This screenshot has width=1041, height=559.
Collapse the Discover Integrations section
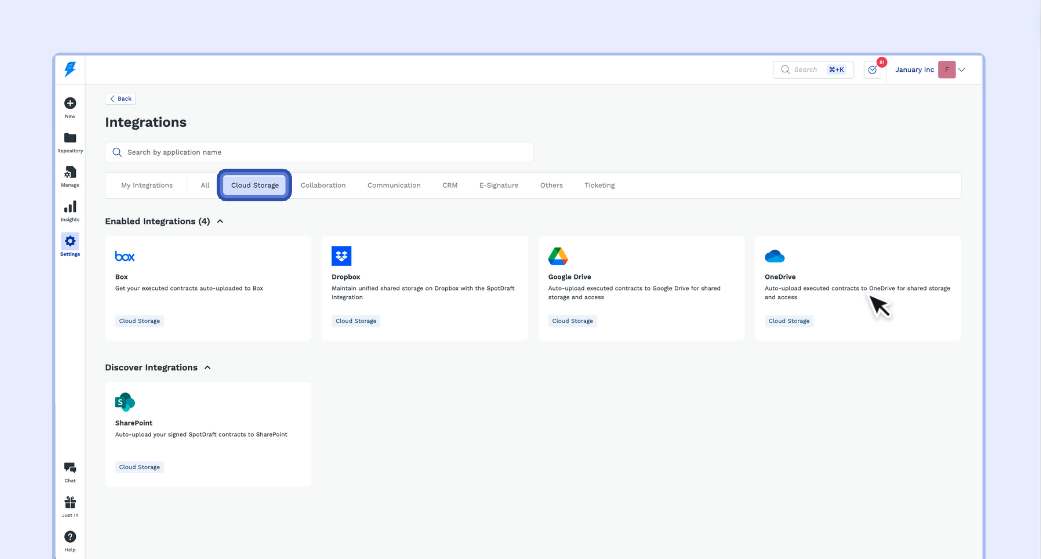pos(207,367)
